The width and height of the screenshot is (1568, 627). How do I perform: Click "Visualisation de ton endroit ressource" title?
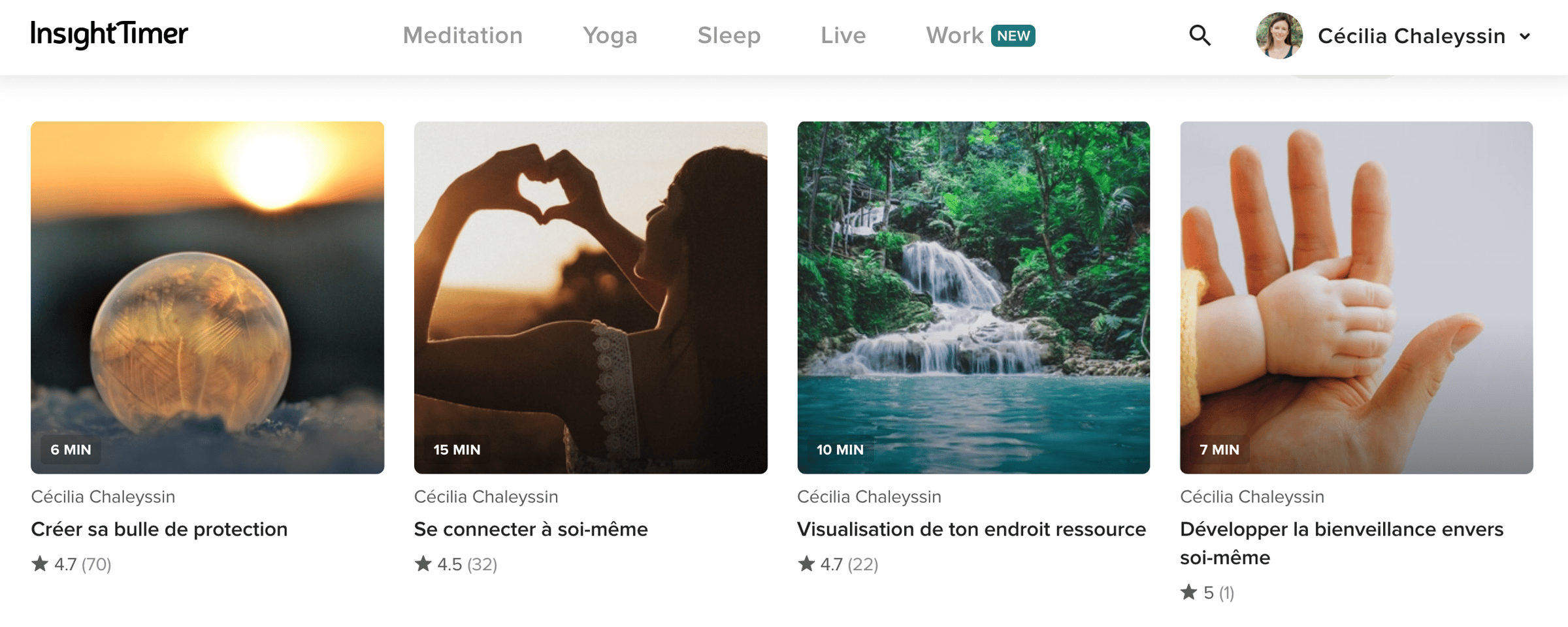pyautogui.click(x=971, y=529)
